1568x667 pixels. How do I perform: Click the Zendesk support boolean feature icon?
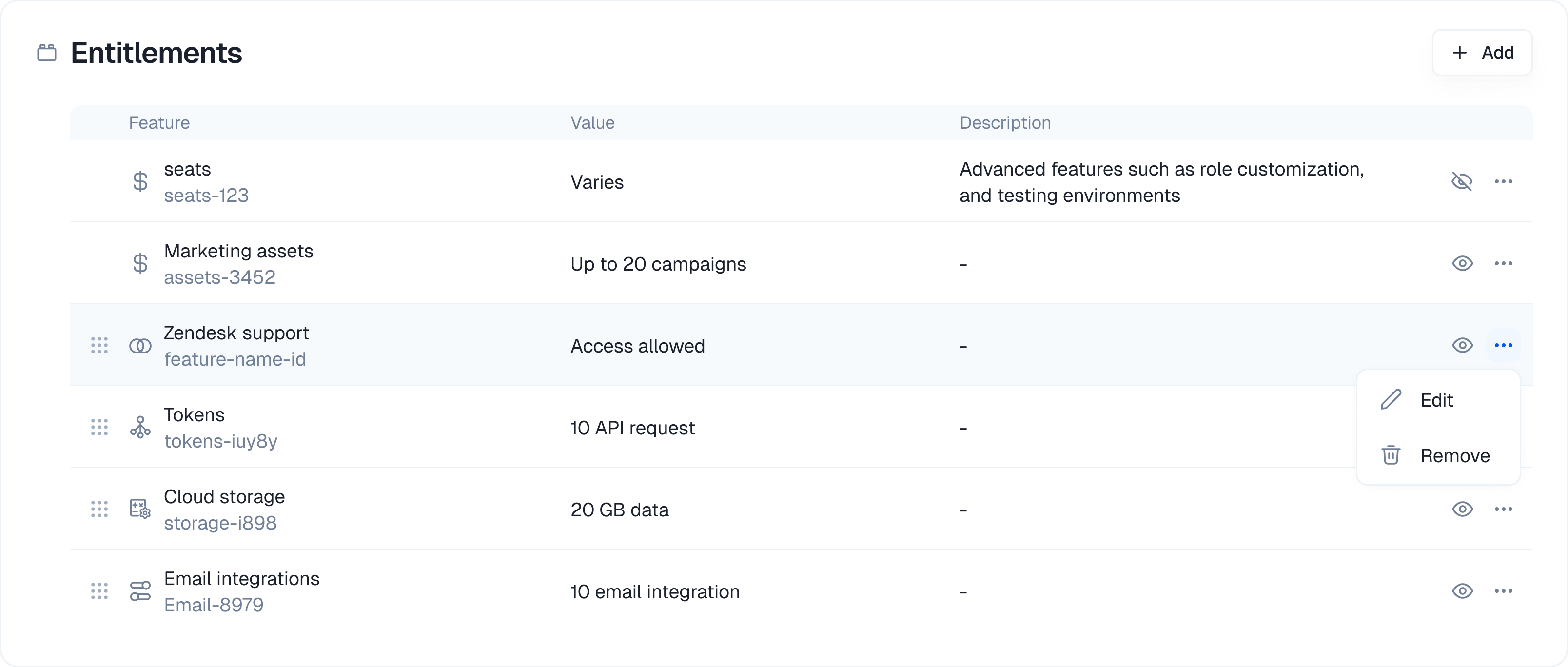tap(140, 346)
